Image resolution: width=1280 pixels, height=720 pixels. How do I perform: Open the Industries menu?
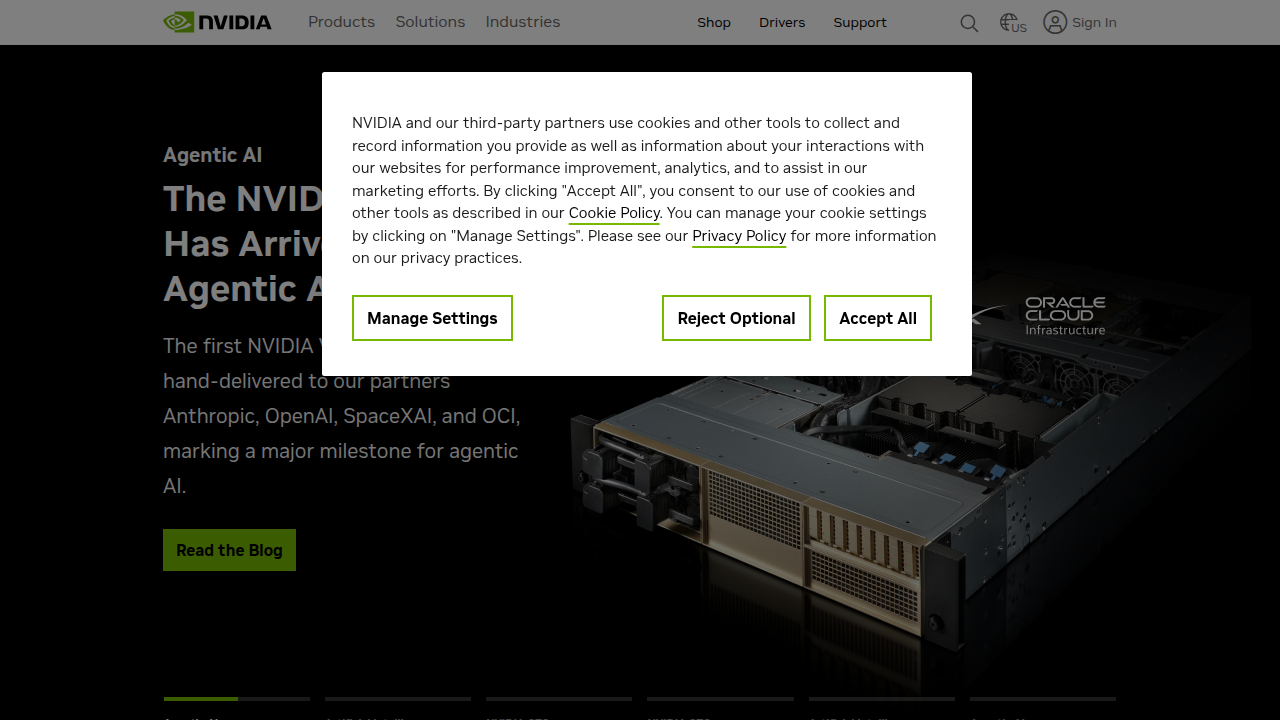(523, 22)
